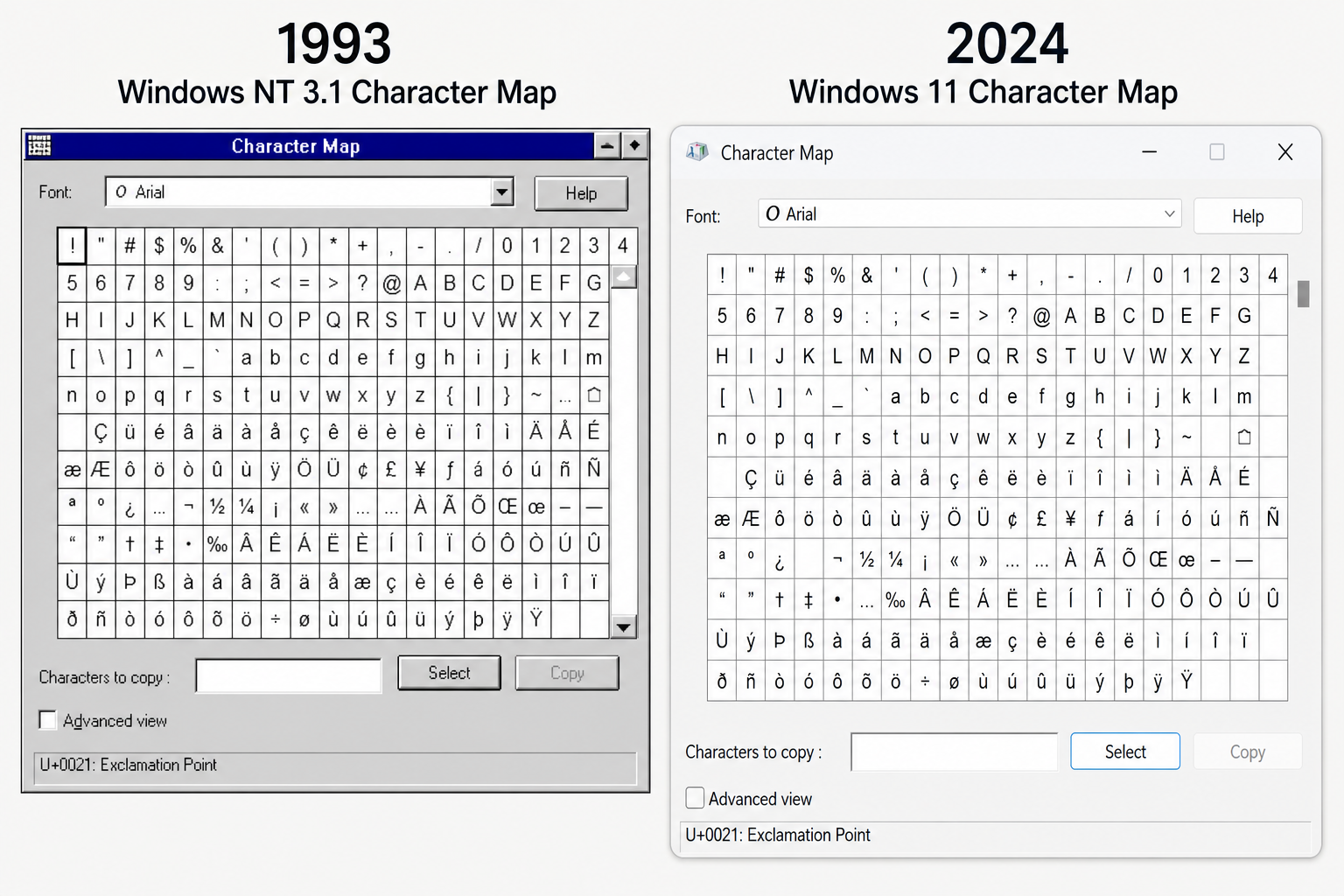Click the Ÿ character in NT 3.1 grid

pyautogui.click(x=535, y=619)
